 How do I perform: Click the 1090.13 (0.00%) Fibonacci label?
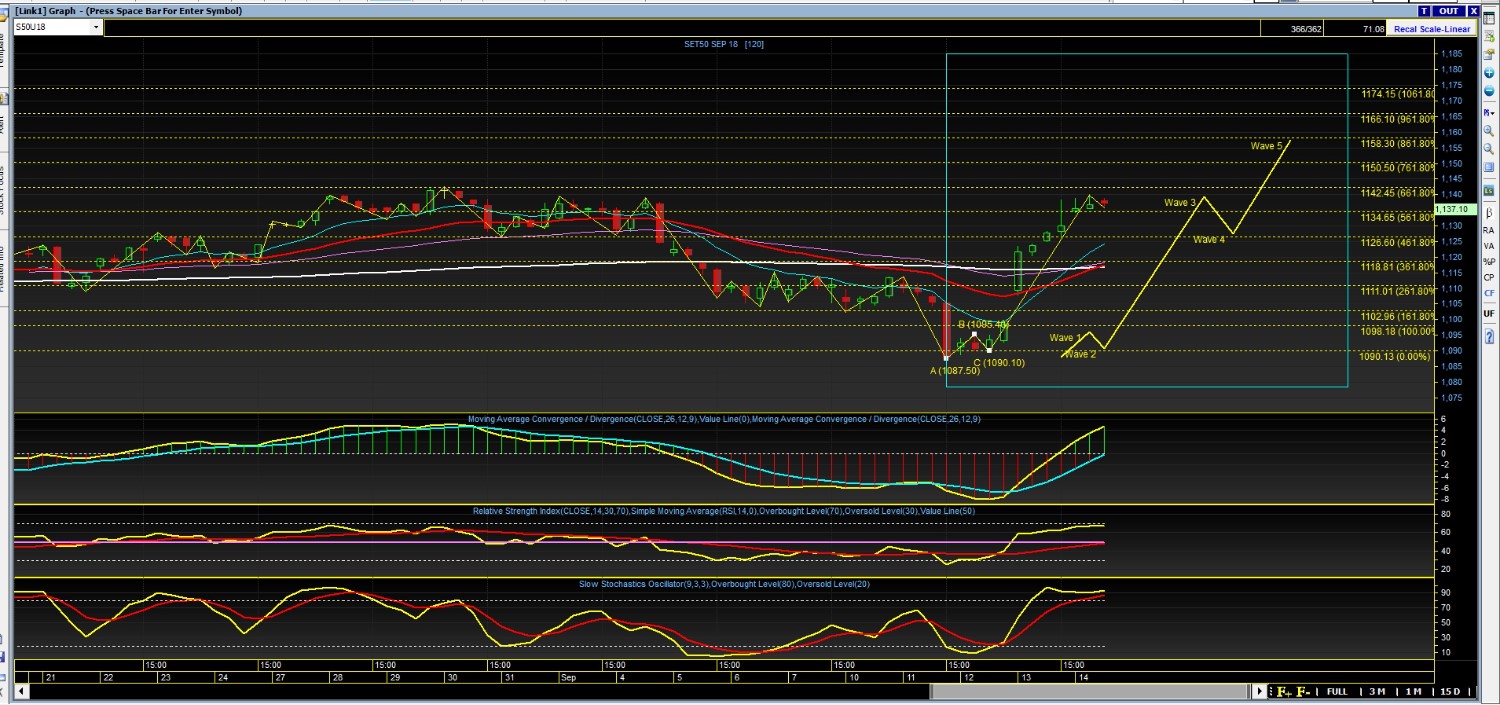[x=1395, y=356]
